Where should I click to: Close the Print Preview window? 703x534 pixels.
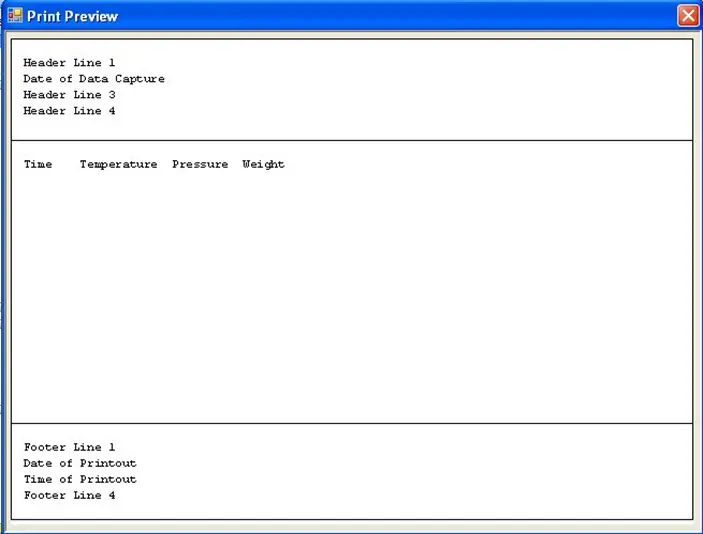(688, 16)
